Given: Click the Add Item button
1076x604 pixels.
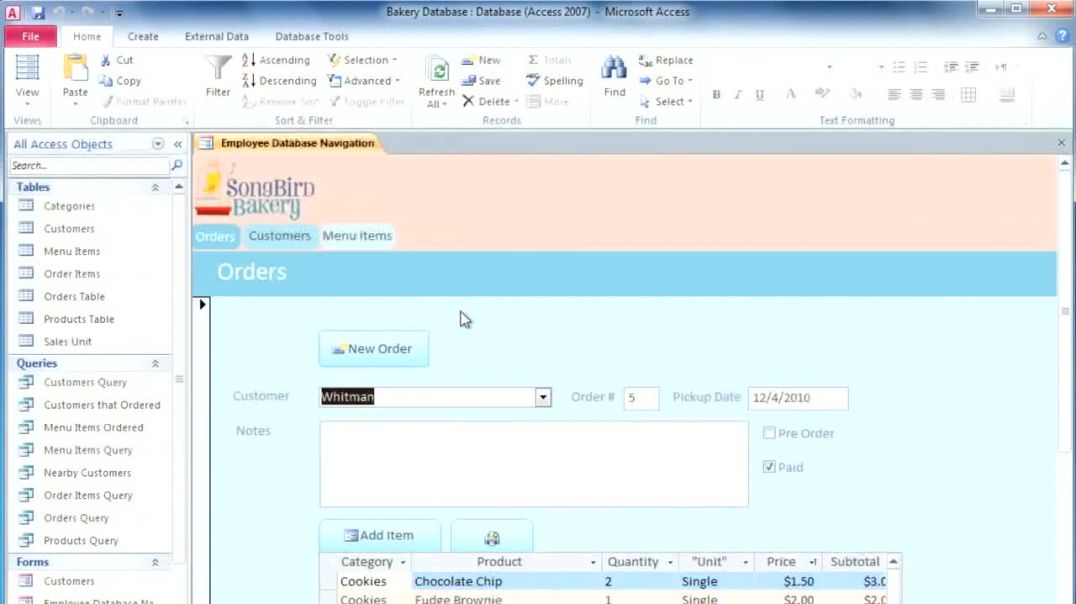Looking at the screenshot, I should pyautogui.click(x=379, y=536).
